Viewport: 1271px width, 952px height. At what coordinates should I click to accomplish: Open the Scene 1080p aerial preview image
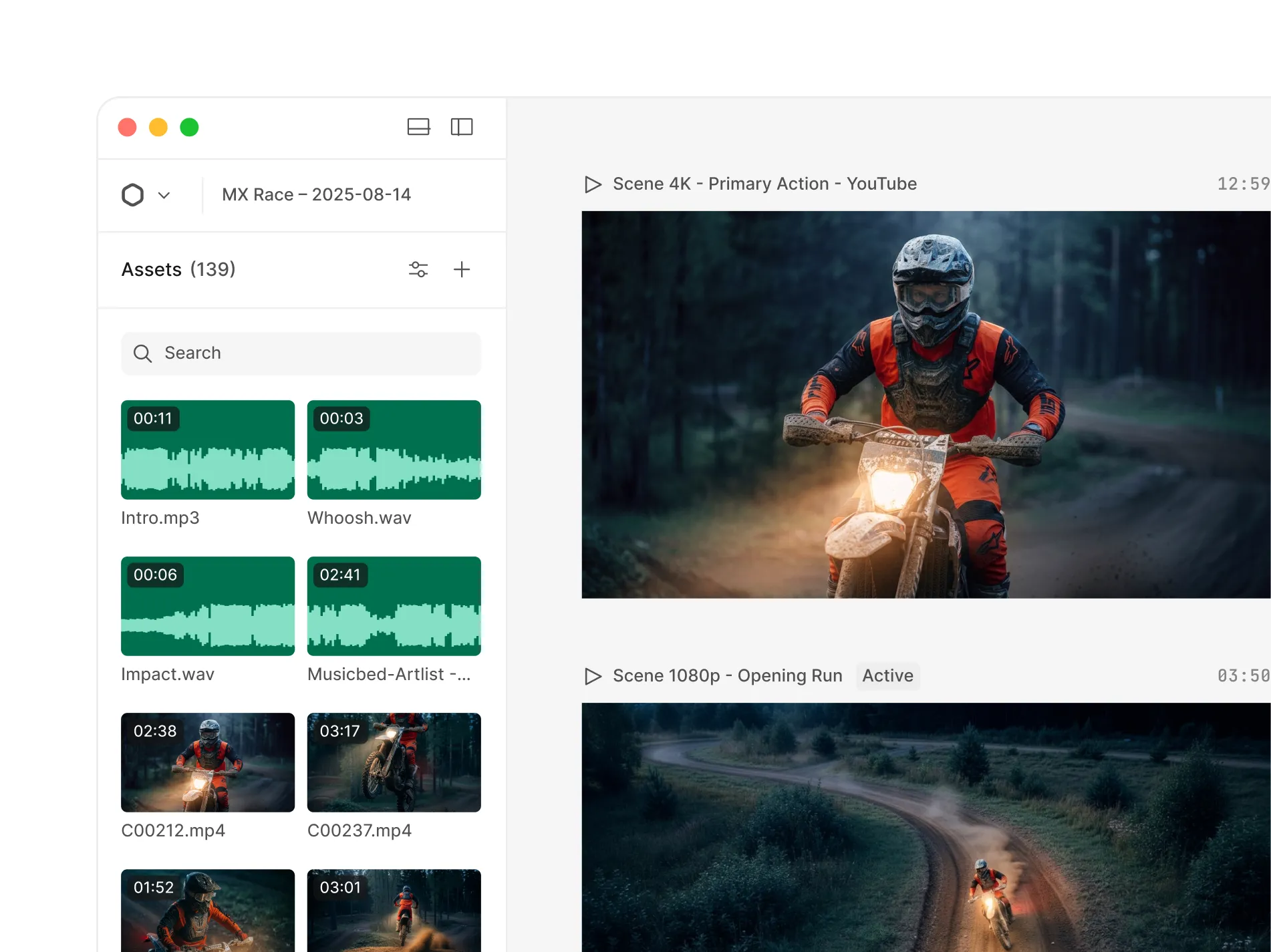[x=926, y=827]
